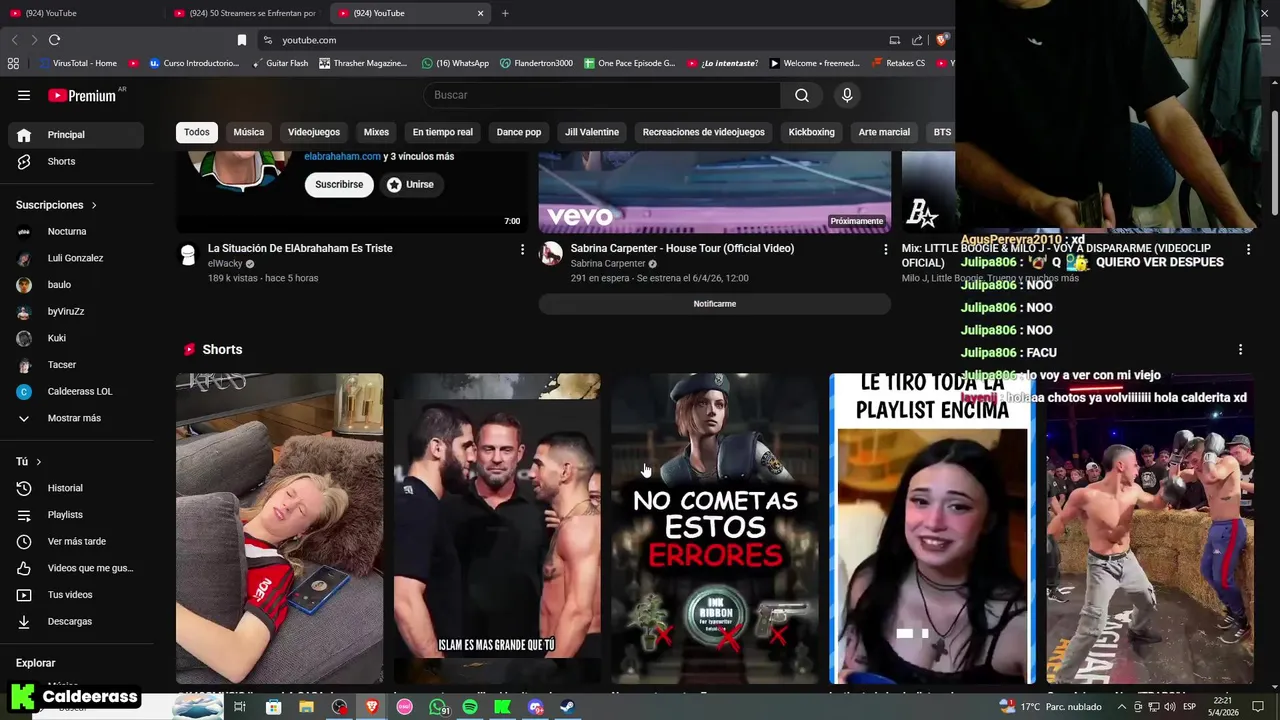
Task: Click the YouTube Premium logo
Action: [x=83, y=96]
